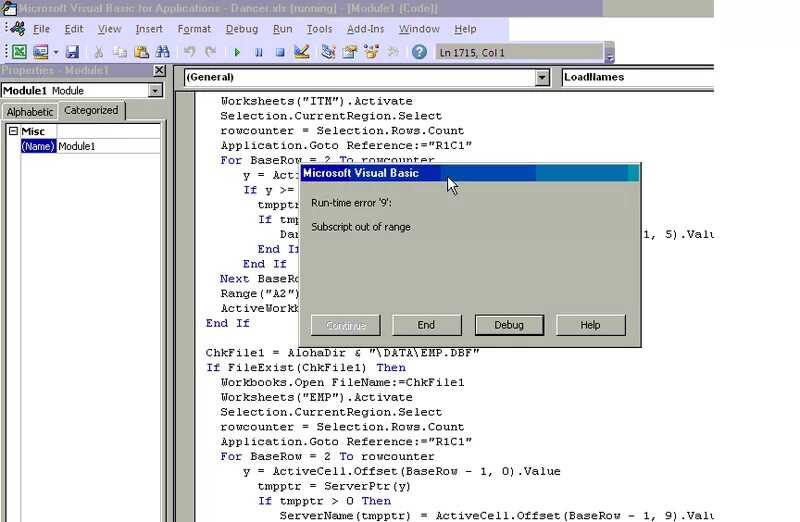Open the Insert menu
The width and height of the screenshot is (800, 522).
(x=149, y=29)
